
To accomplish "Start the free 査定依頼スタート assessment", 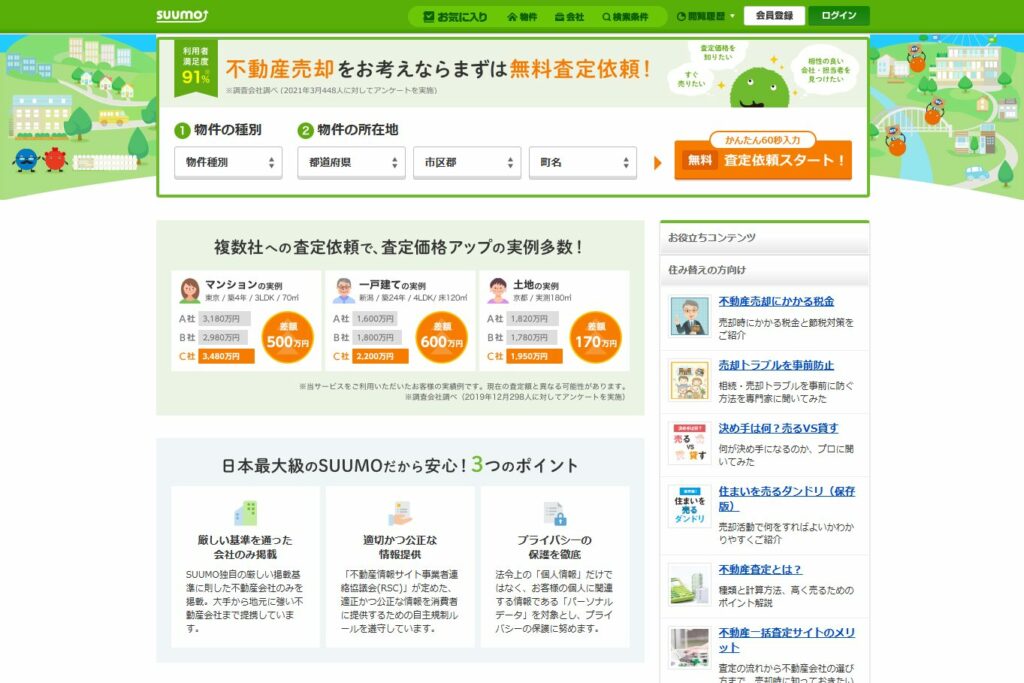I will (763, 160).
